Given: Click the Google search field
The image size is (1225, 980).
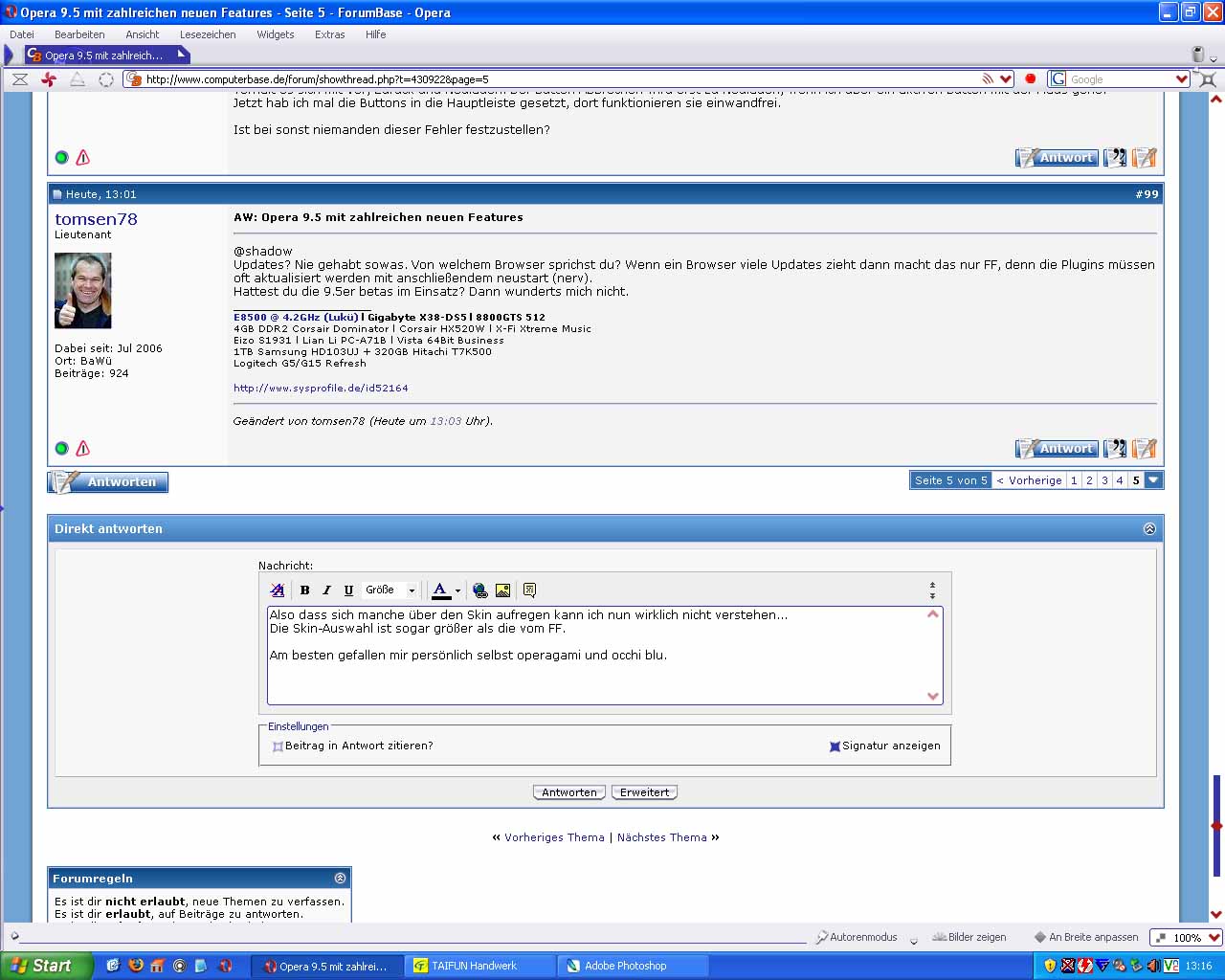Looking at the screenshot, I should point(1120,79).
